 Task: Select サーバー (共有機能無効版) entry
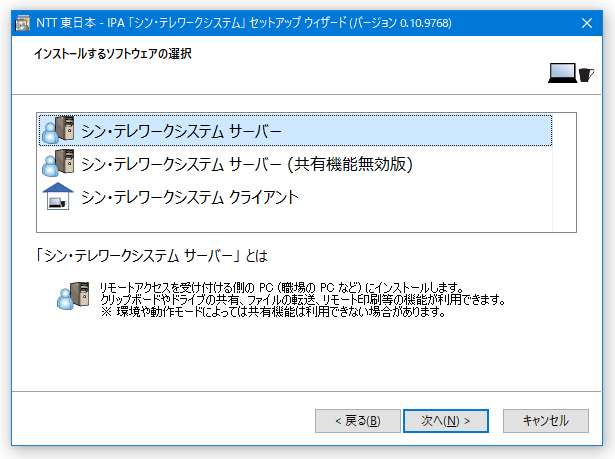(x=295, y=164)
